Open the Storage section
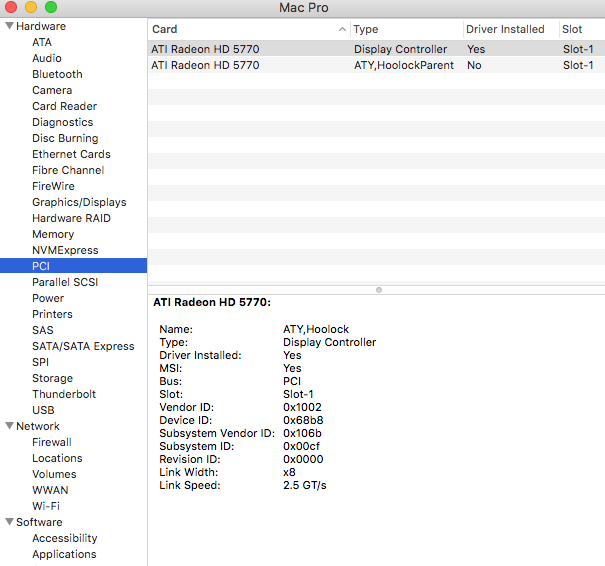Screen dimensions: 605x566 coord(52,378)
